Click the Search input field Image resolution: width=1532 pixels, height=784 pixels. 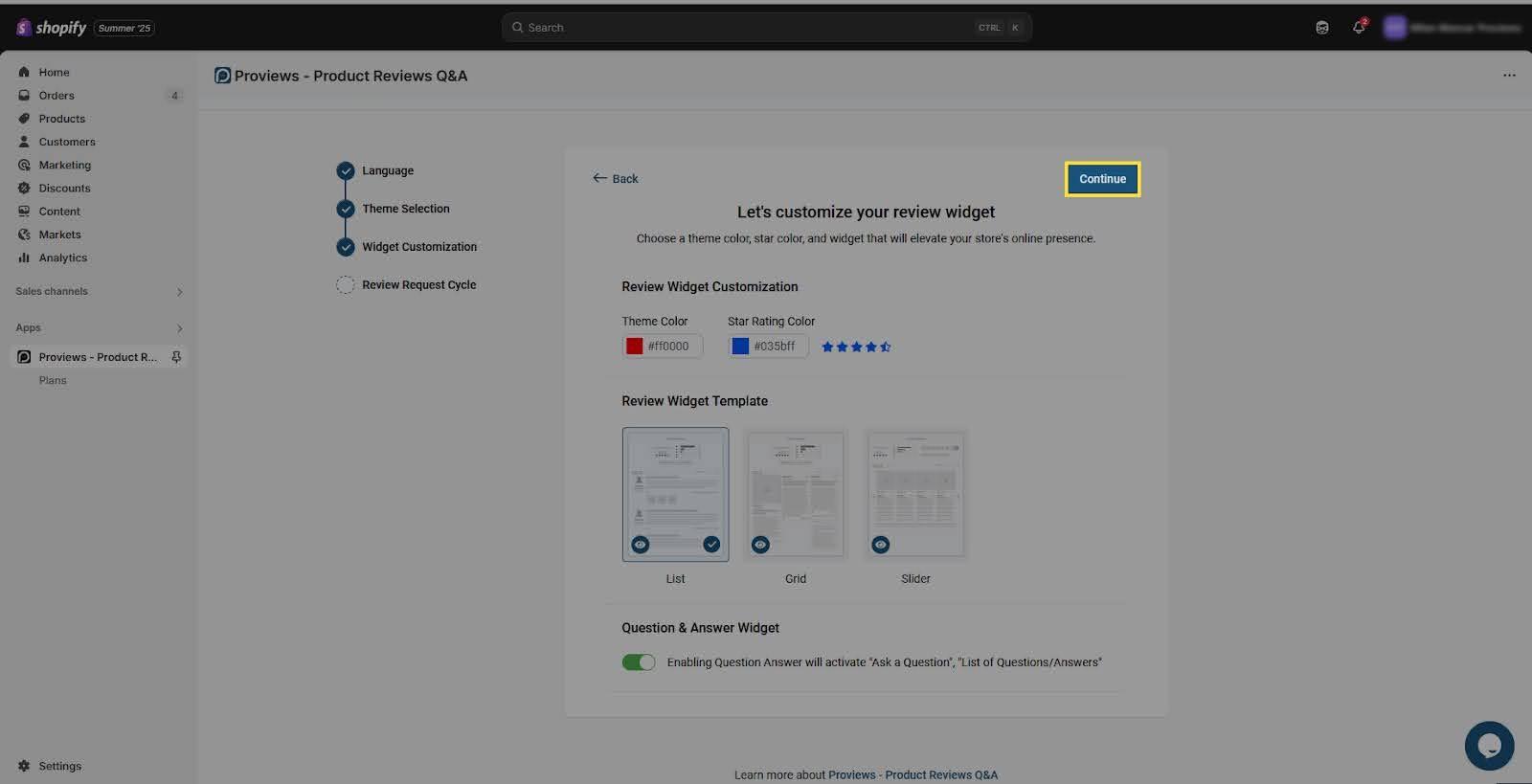(747, 28)
